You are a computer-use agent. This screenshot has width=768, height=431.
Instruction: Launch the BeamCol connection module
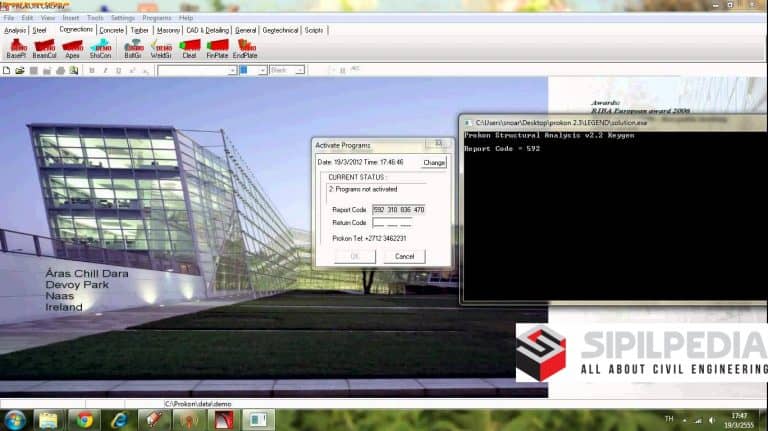point(45,48)
